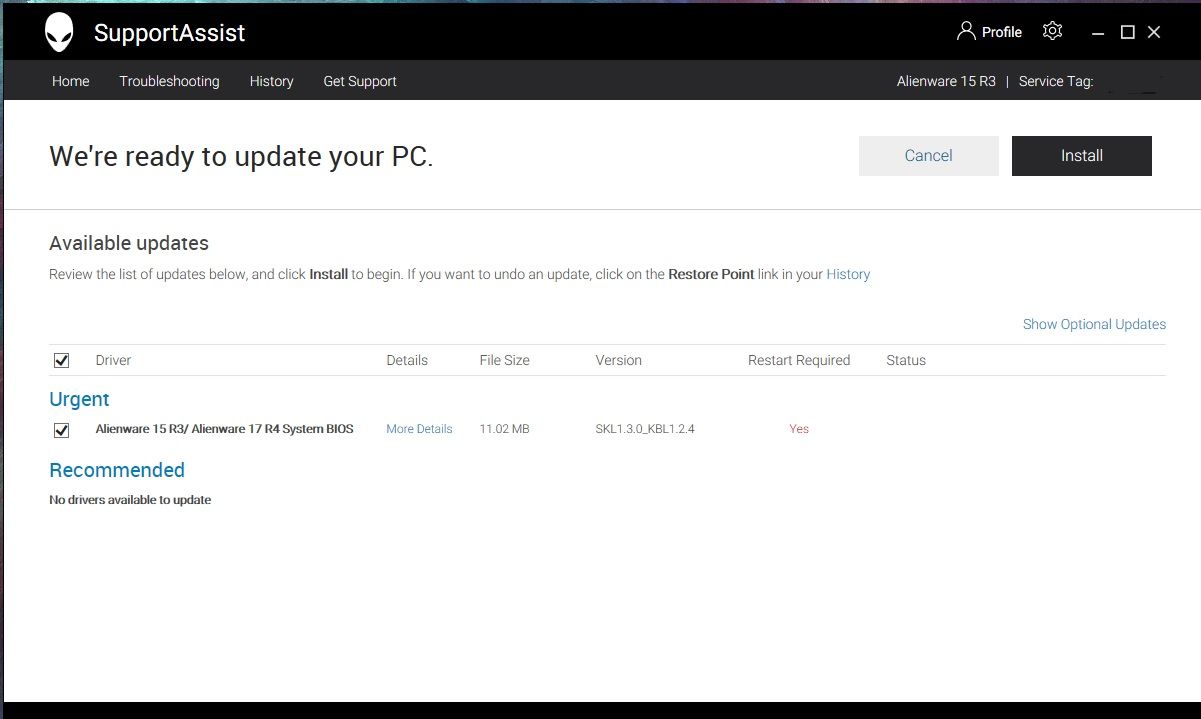
Task: Select the Alienware 15 R3/ 17 R4 System BIOS name
Action: pyautogui.click(x=224, y=429)
